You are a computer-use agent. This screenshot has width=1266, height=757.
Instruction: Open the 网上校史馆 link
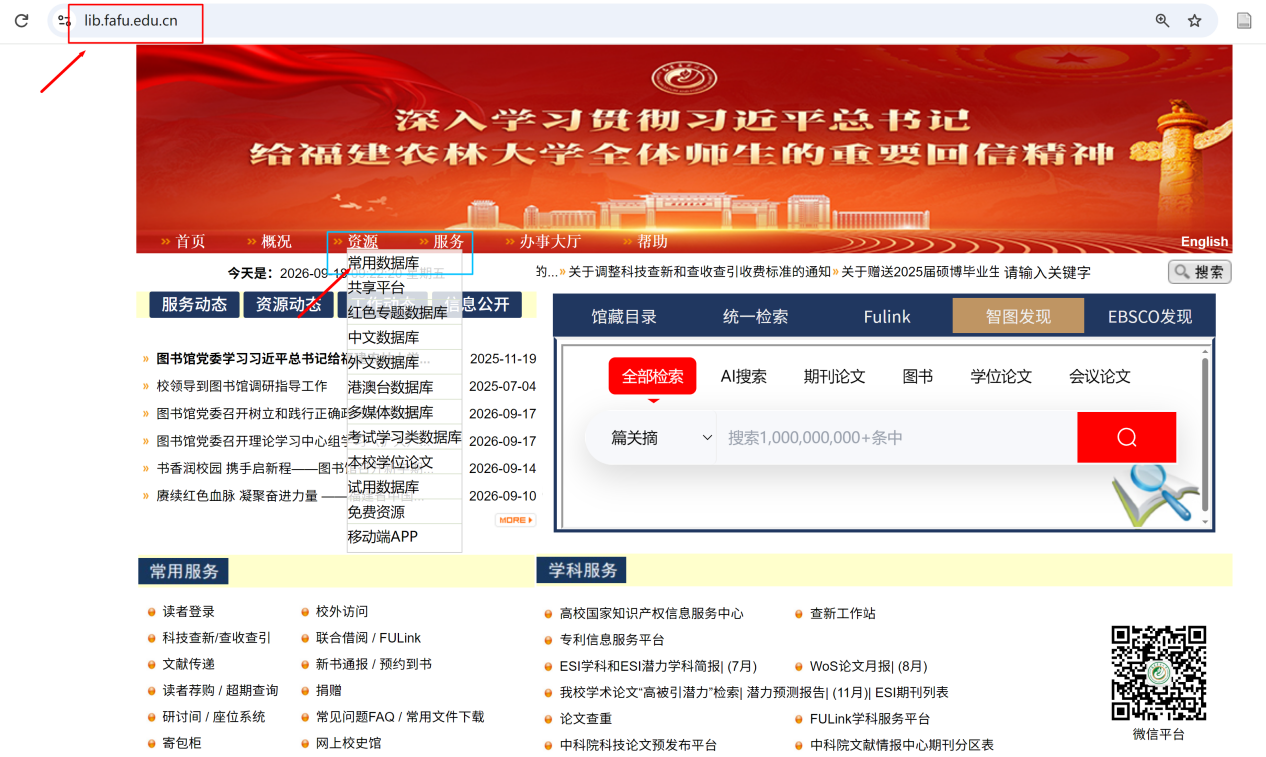pyautogui.click(x=348, y=742)
